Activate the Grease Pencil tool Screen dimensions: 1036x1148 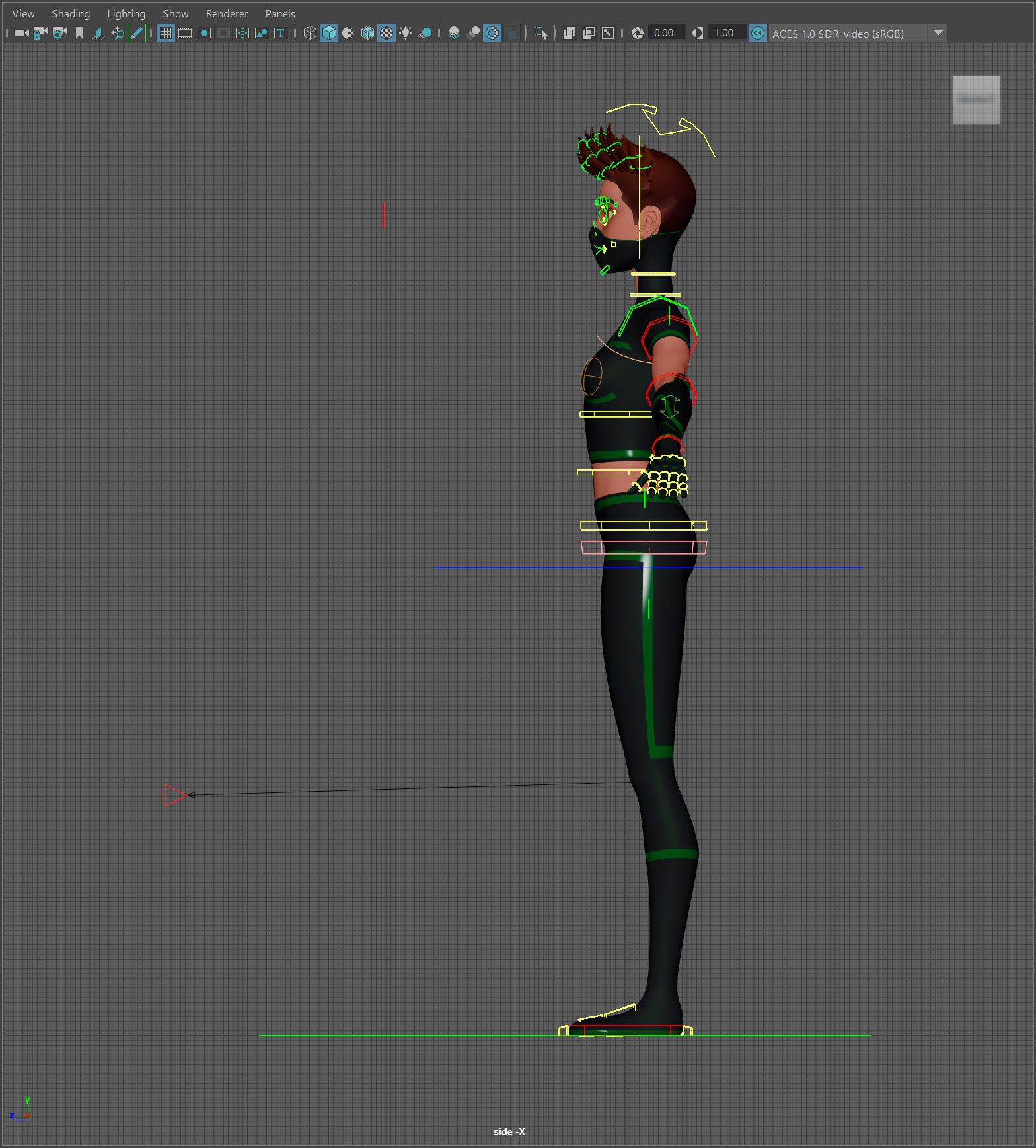tap(137, 33)
